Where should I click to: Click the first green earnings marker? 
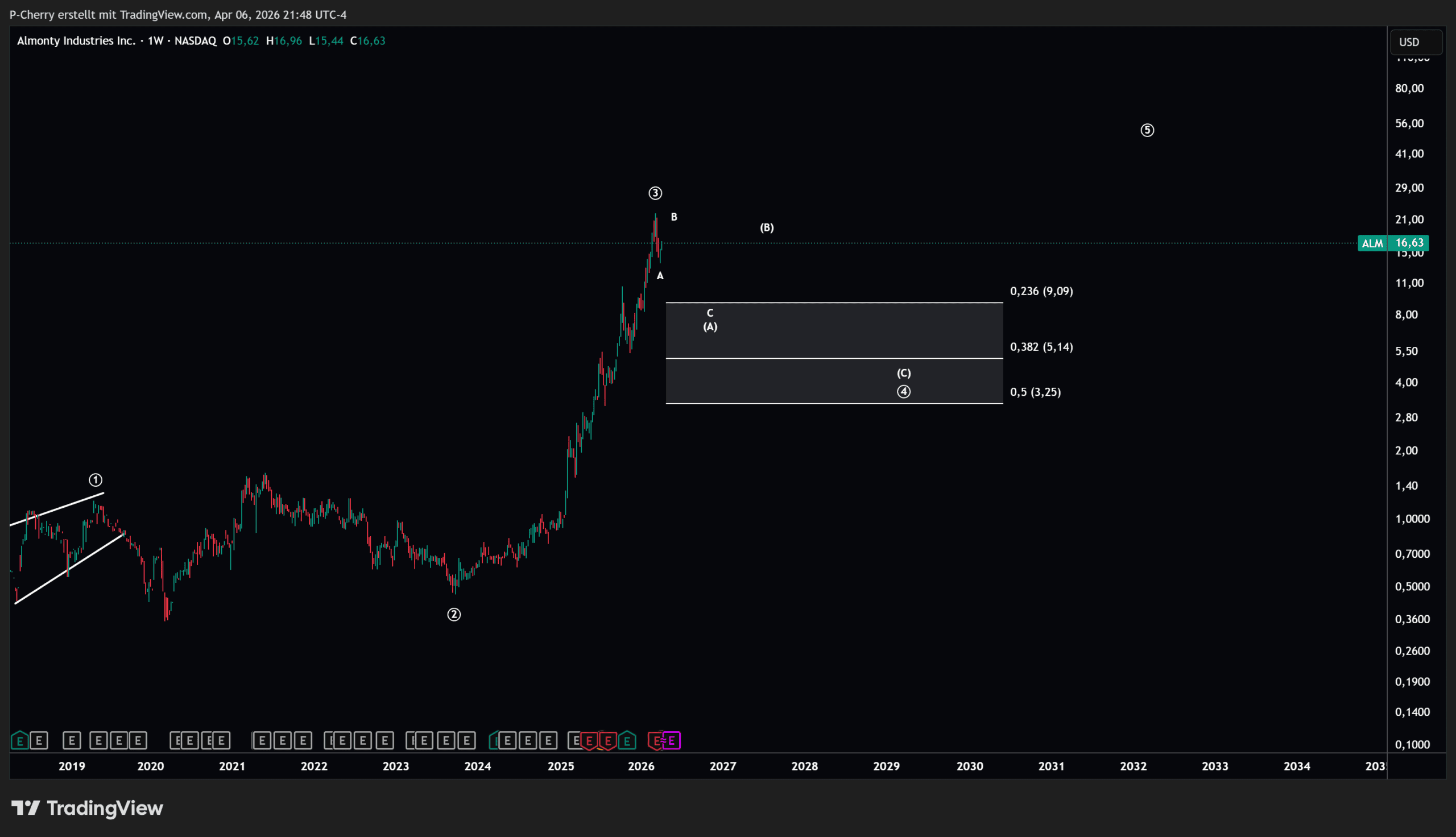coord(19,740)
